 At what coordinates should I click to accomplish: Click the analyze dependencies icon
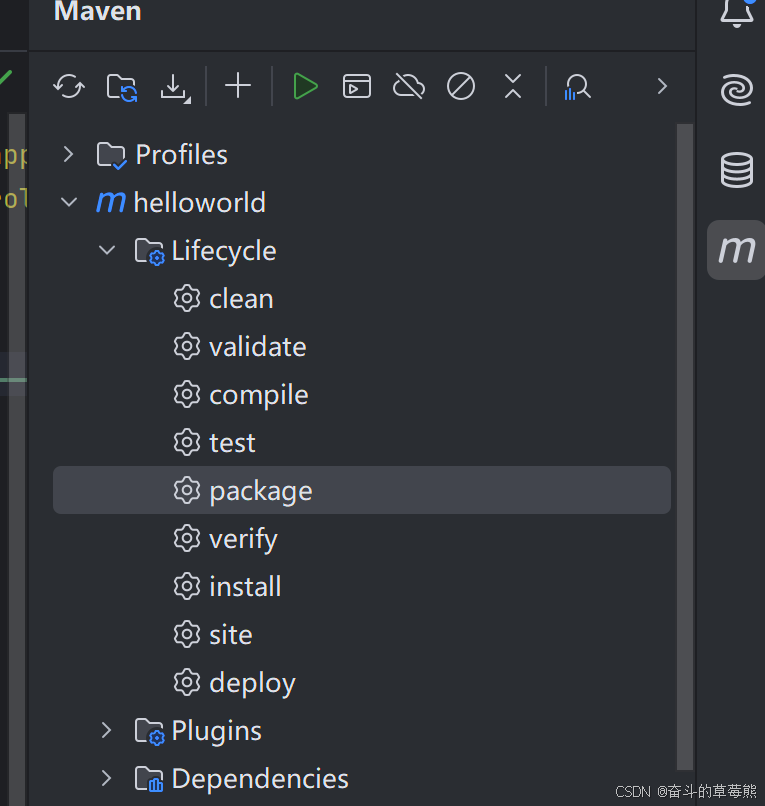coord(577,87)
